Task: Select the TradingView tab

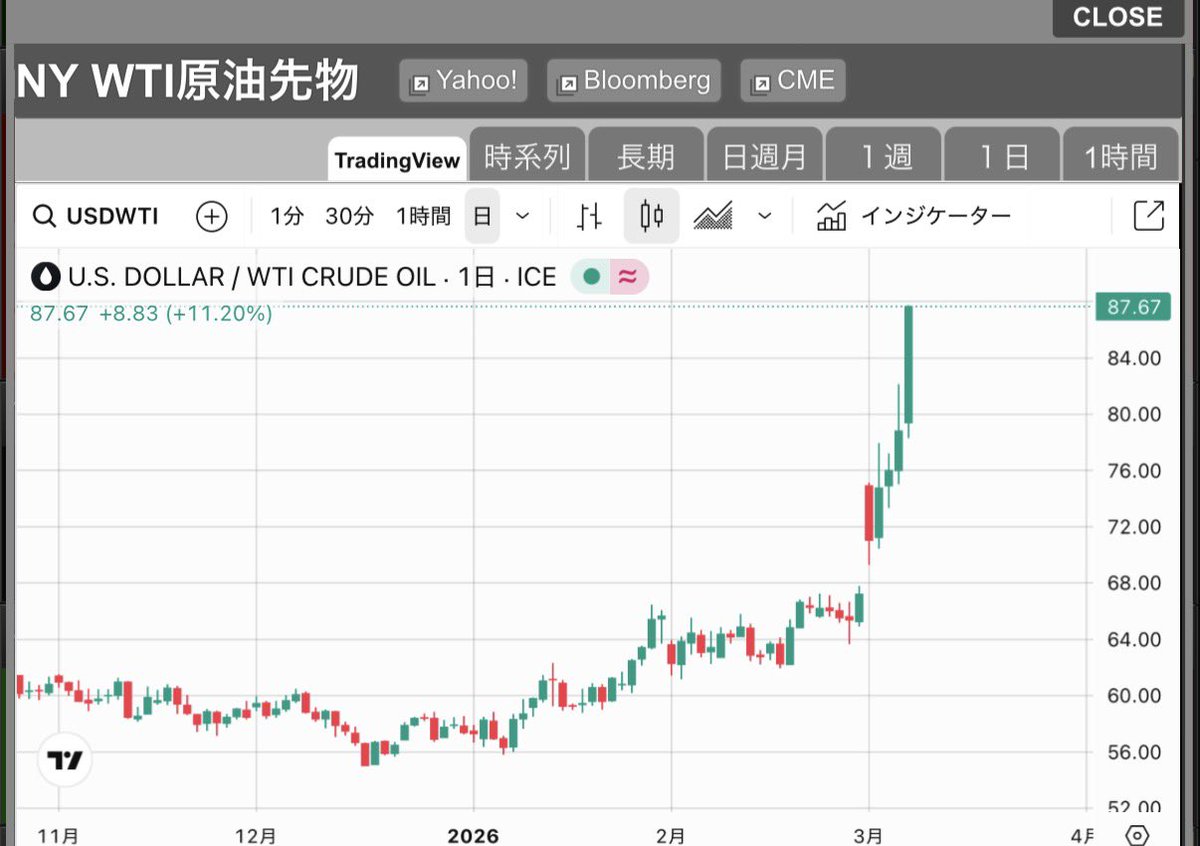Action: (397, 160)
